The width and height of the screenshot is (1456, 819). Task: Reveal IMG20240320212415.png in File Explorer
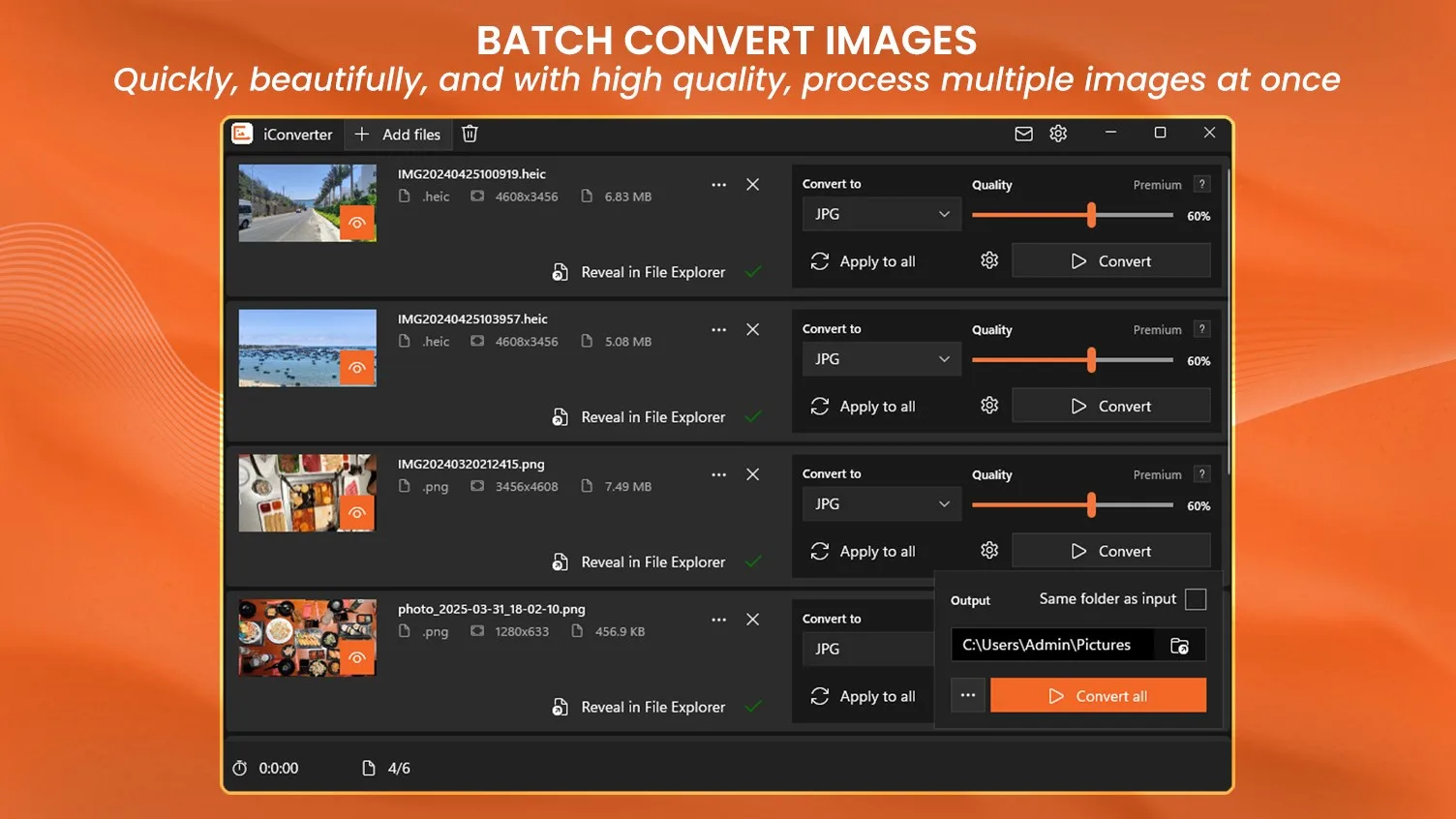point(639,562)
